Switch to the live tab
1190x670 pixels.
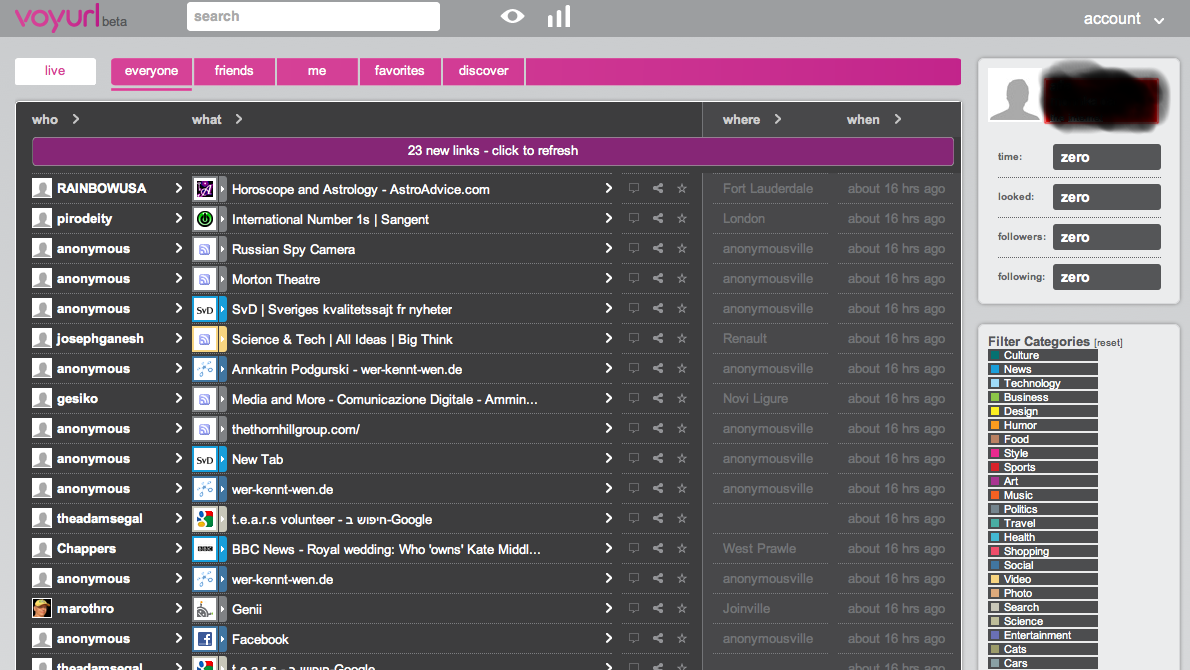(55, 71)
